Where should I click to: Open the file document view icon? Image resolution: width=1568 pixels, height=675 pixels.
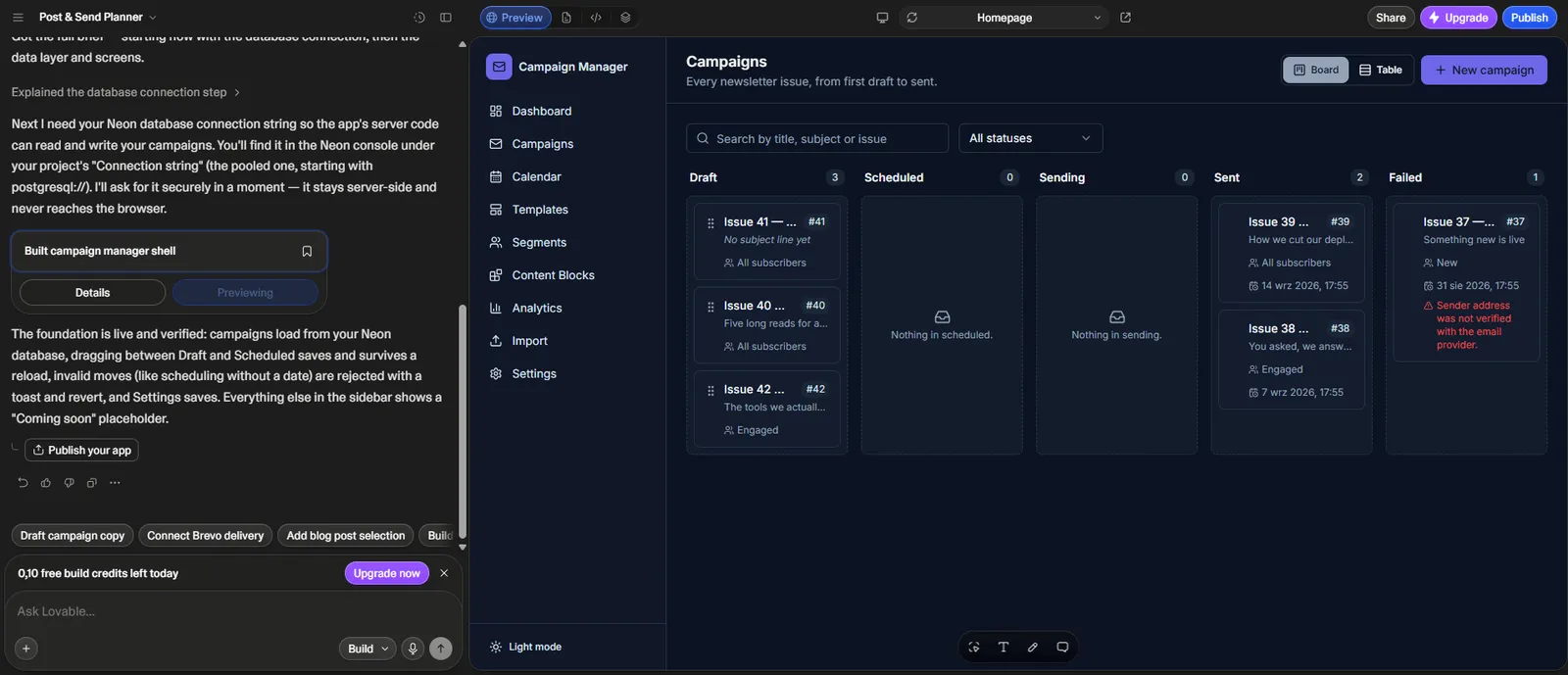click(x=566, y=18)
